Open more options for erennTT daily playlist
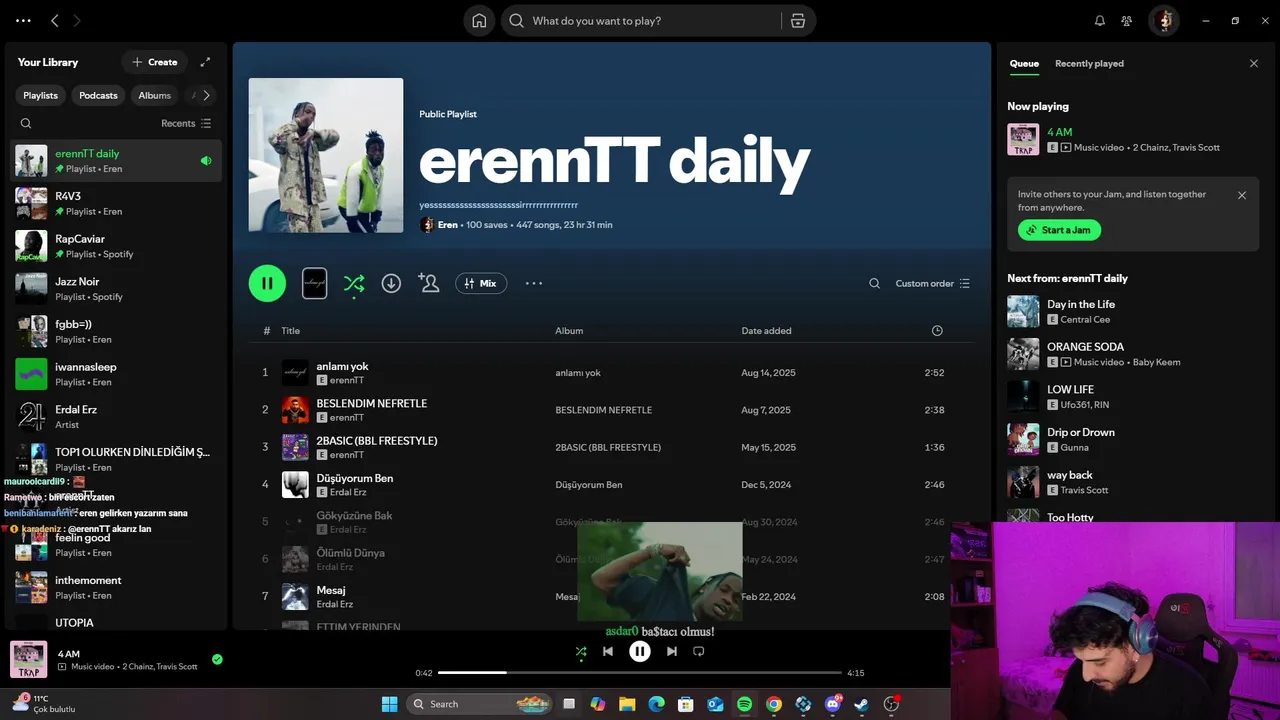The width and height of the screenshot is (1280, 720). click(534, 283)
